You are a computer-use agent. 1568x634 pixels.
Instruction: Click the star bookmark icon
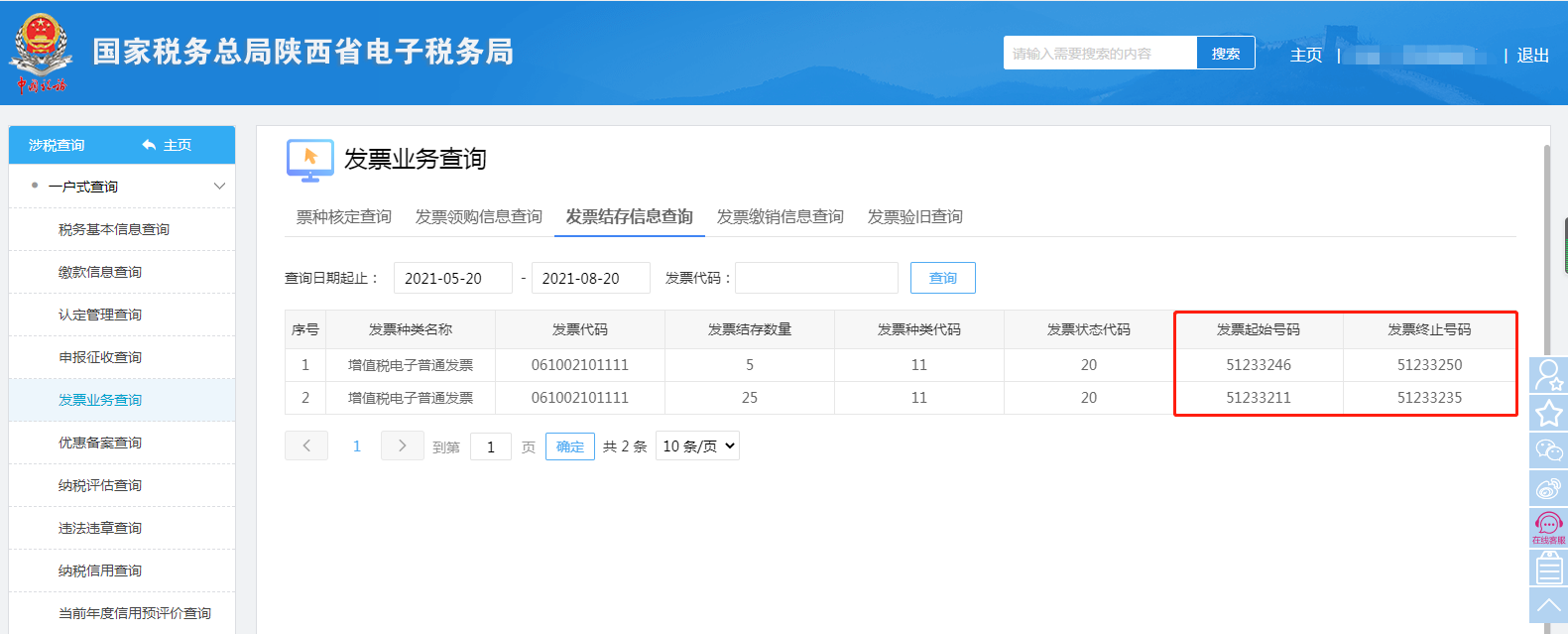1548,413
